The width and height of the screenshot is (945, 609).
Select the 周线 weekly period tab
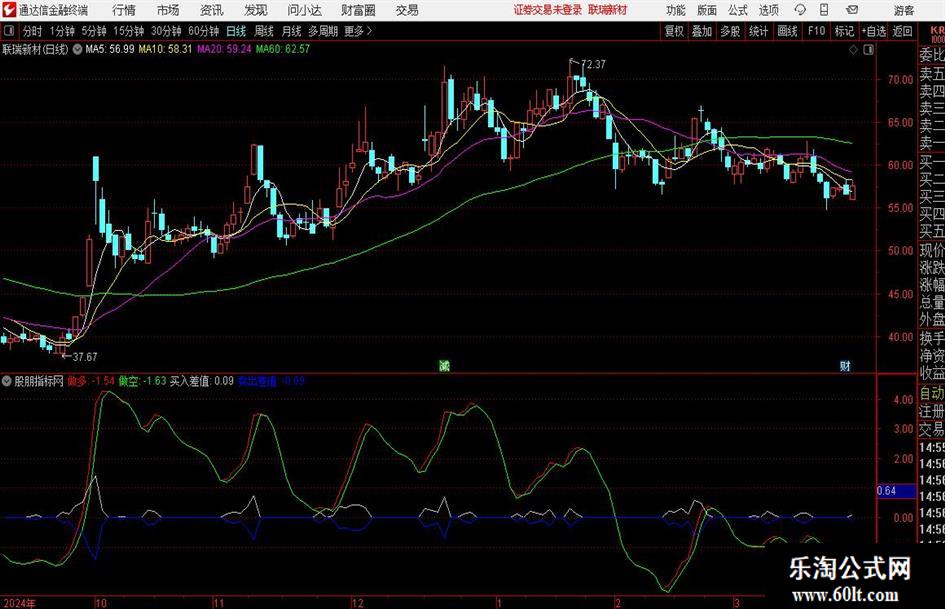pyautogui.click(x=264, y=31)
